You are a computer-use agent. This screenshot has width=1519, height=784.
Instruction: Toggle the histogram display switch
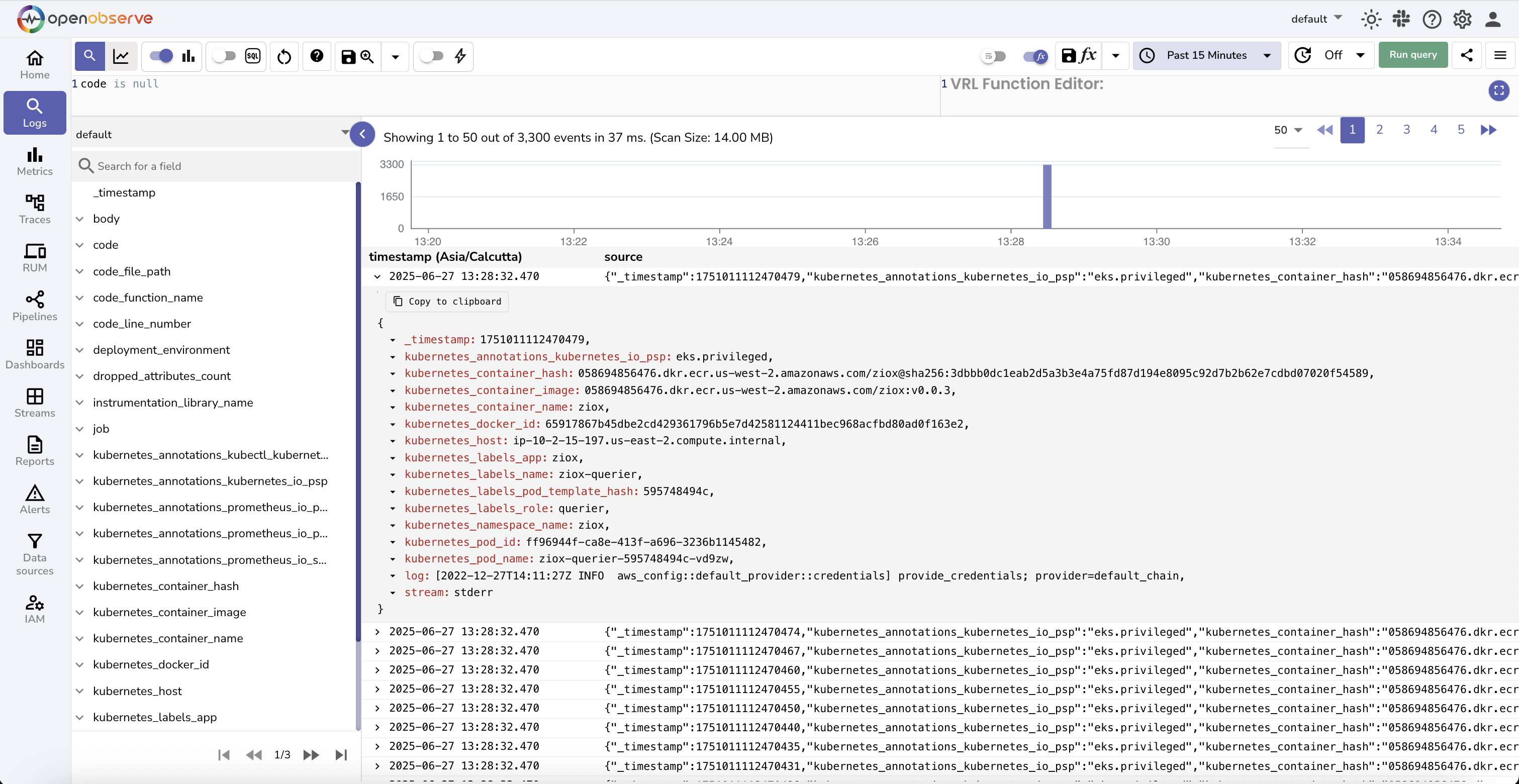(161, 56)
